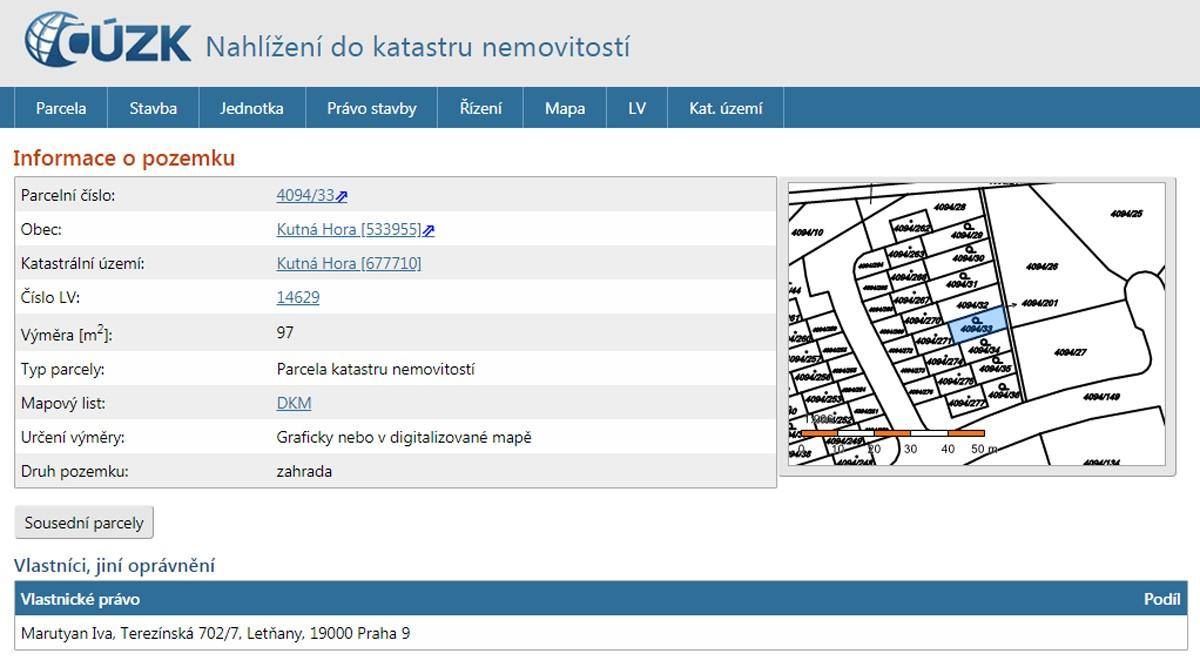Viewport: 1200px width, 667px height.
Task: Open the Parcela menu tab
Action: click(x=61, y=108)
